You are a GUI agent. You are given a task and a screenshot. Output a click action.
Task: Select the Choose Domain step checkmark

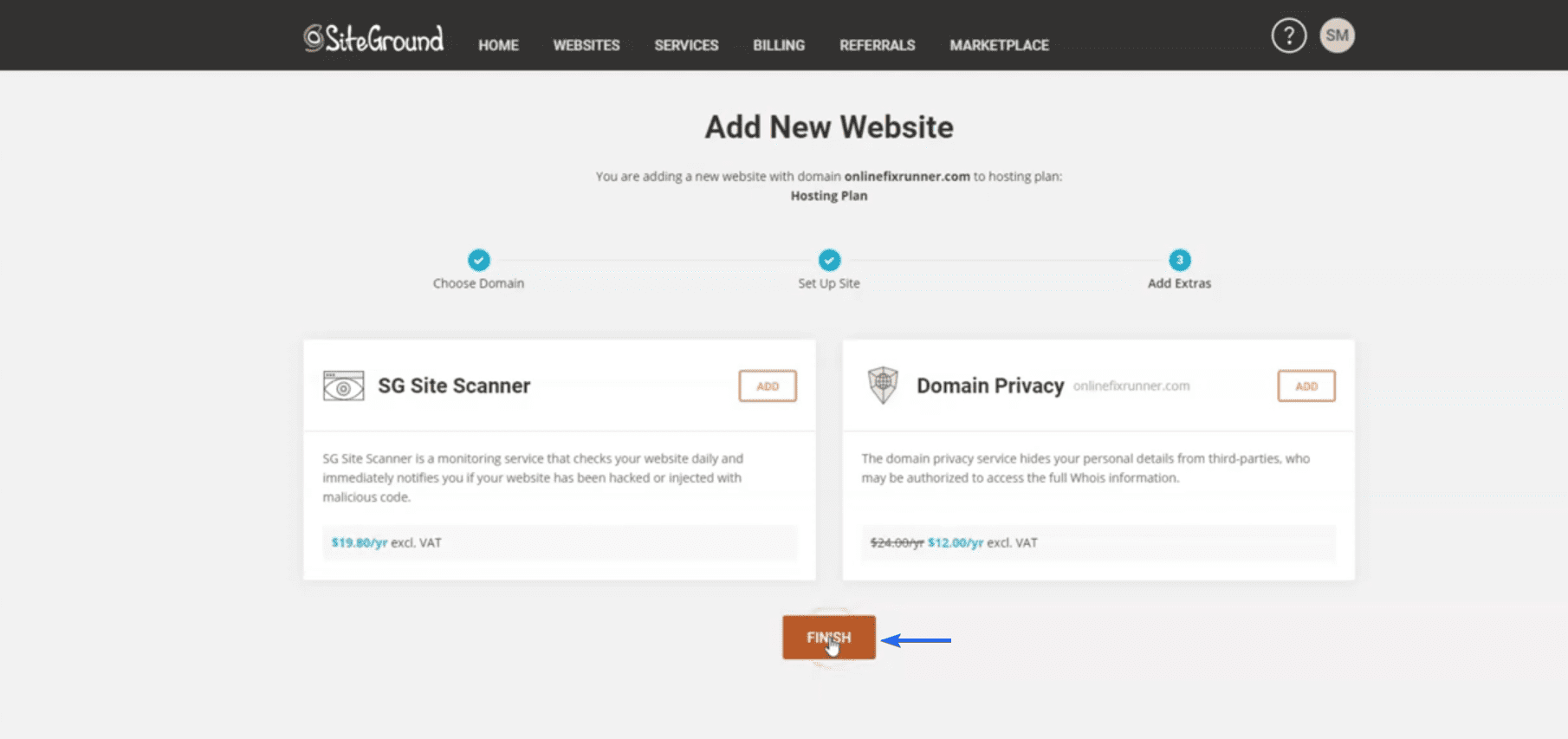pyautogui.click(x=478, y=260)
